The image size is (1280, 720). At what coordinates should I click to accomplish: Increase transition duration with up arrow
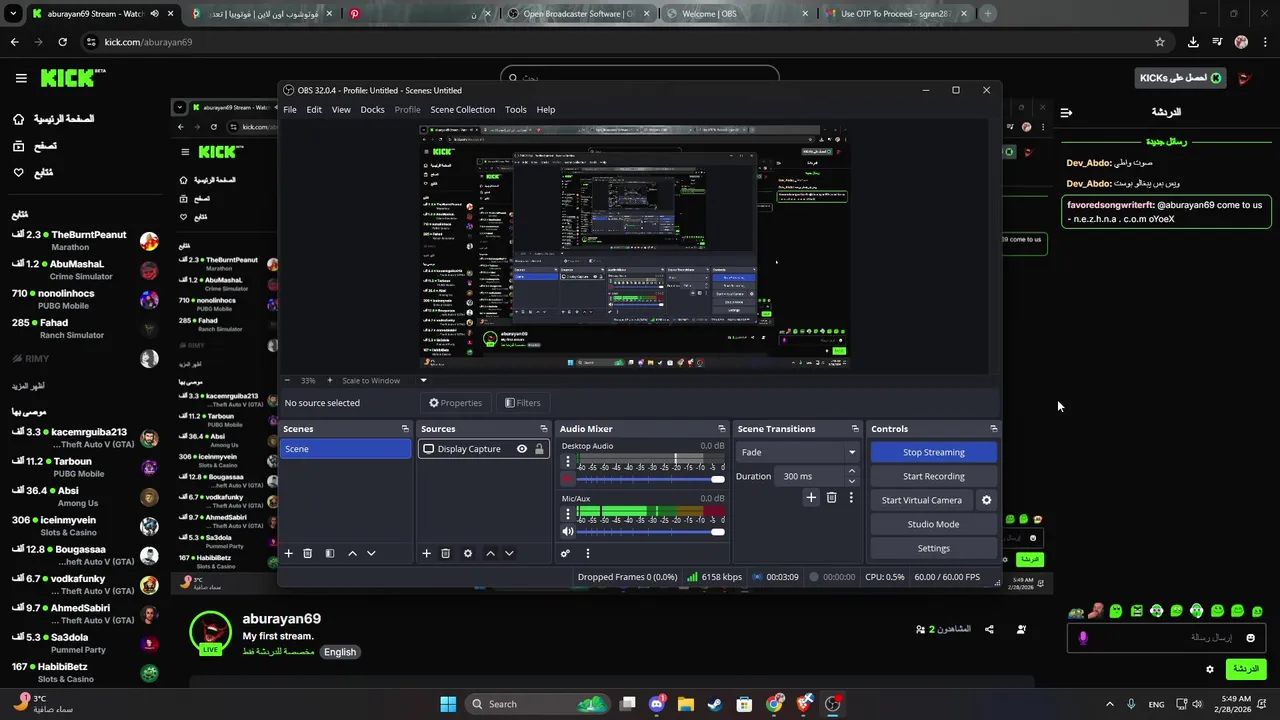coord(852,471)
